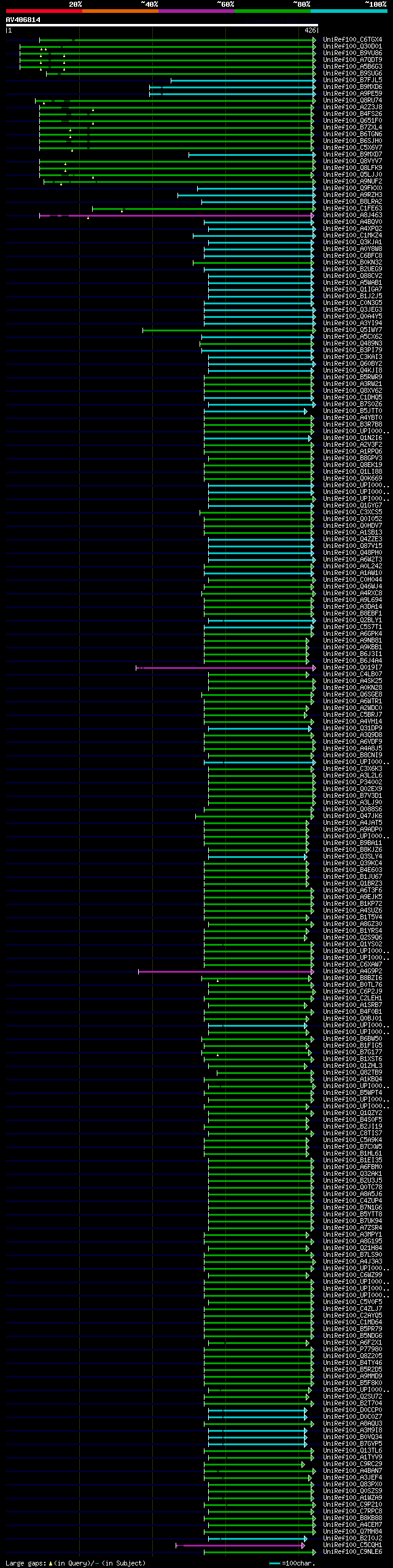The width and height of the screenshot is (393, 1568).
Task: Select label UniRef100_A0Y8W8
Action: click(x=352, y=249)
